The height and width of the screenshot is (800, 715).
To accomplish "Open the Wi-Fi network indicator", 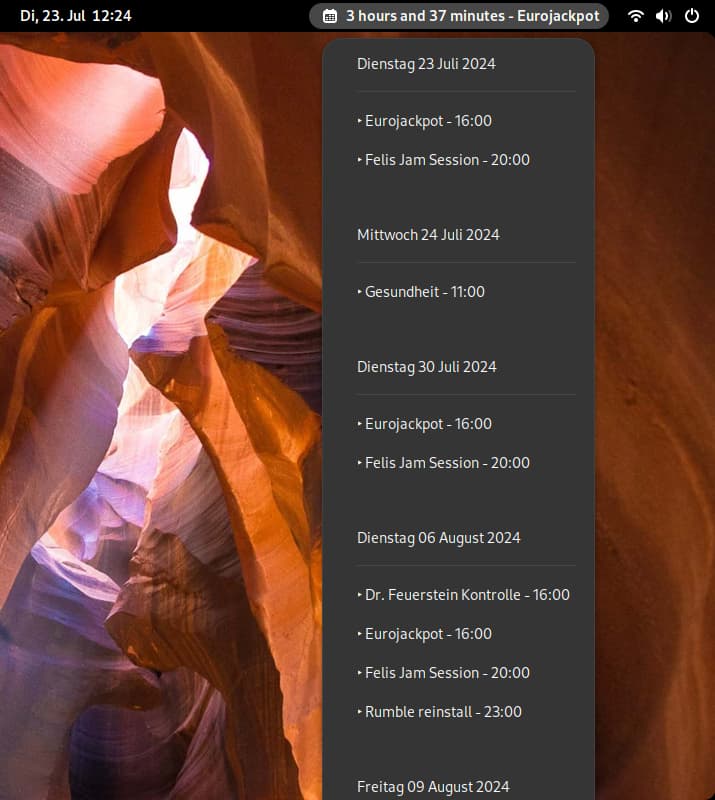I will [635, 16].
